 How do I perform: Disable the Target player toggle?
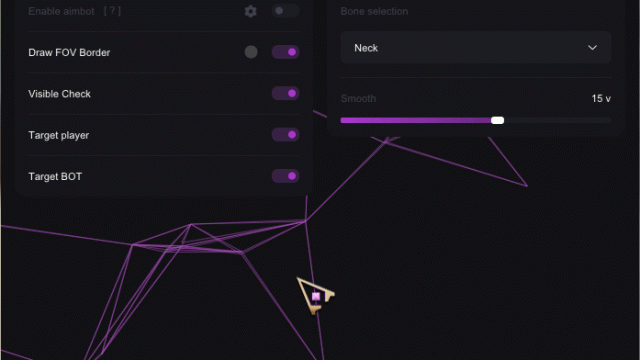tap(285, 135)
